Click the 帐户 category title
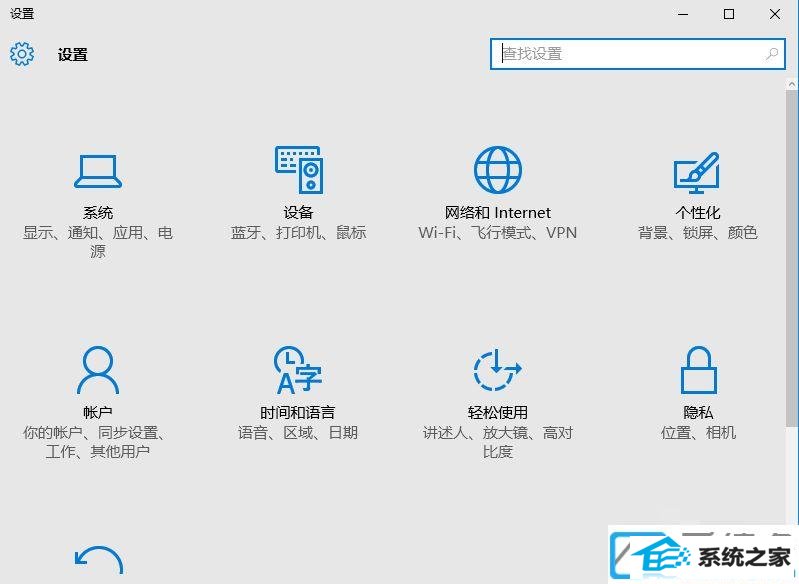 click(98, 412)
